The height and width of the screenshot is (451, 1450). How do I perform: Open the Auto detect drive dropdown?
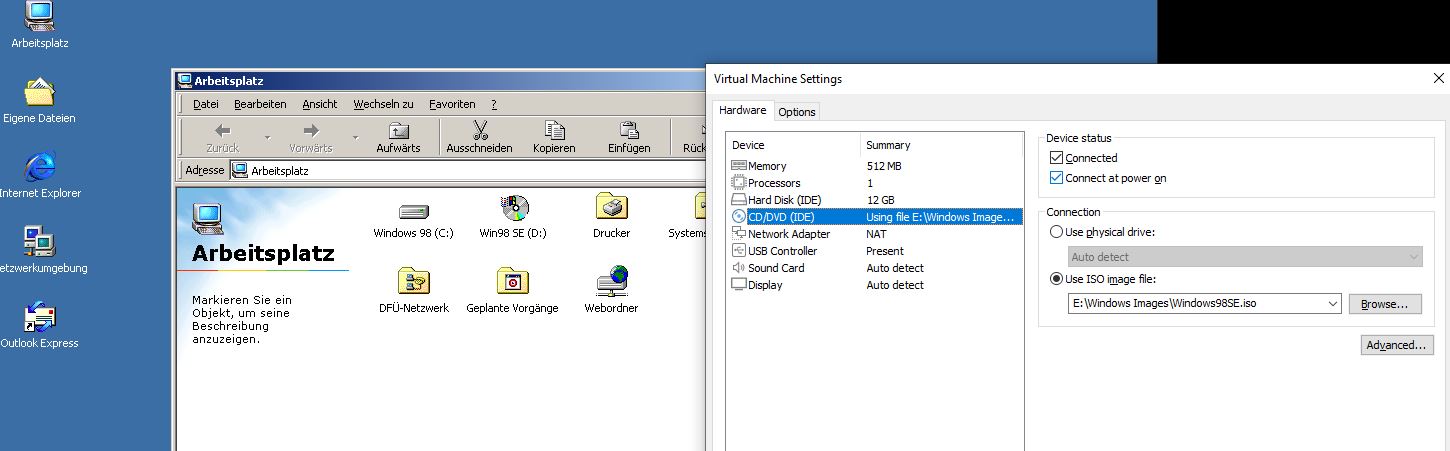tap(1245, 257)
